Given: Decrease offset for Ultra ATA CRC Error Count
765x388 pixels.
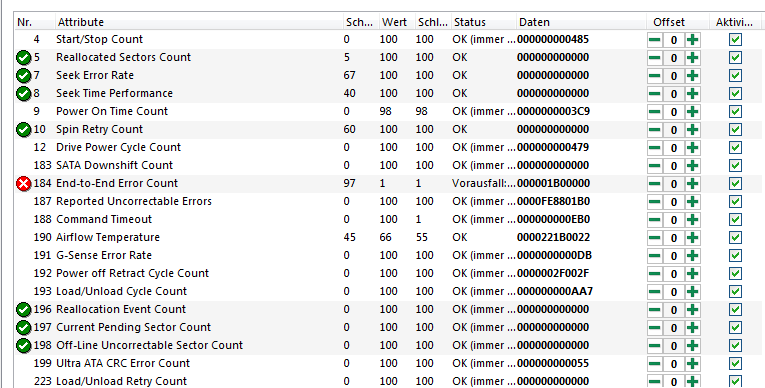Looking at the screenshot, I should coord(655,364).
